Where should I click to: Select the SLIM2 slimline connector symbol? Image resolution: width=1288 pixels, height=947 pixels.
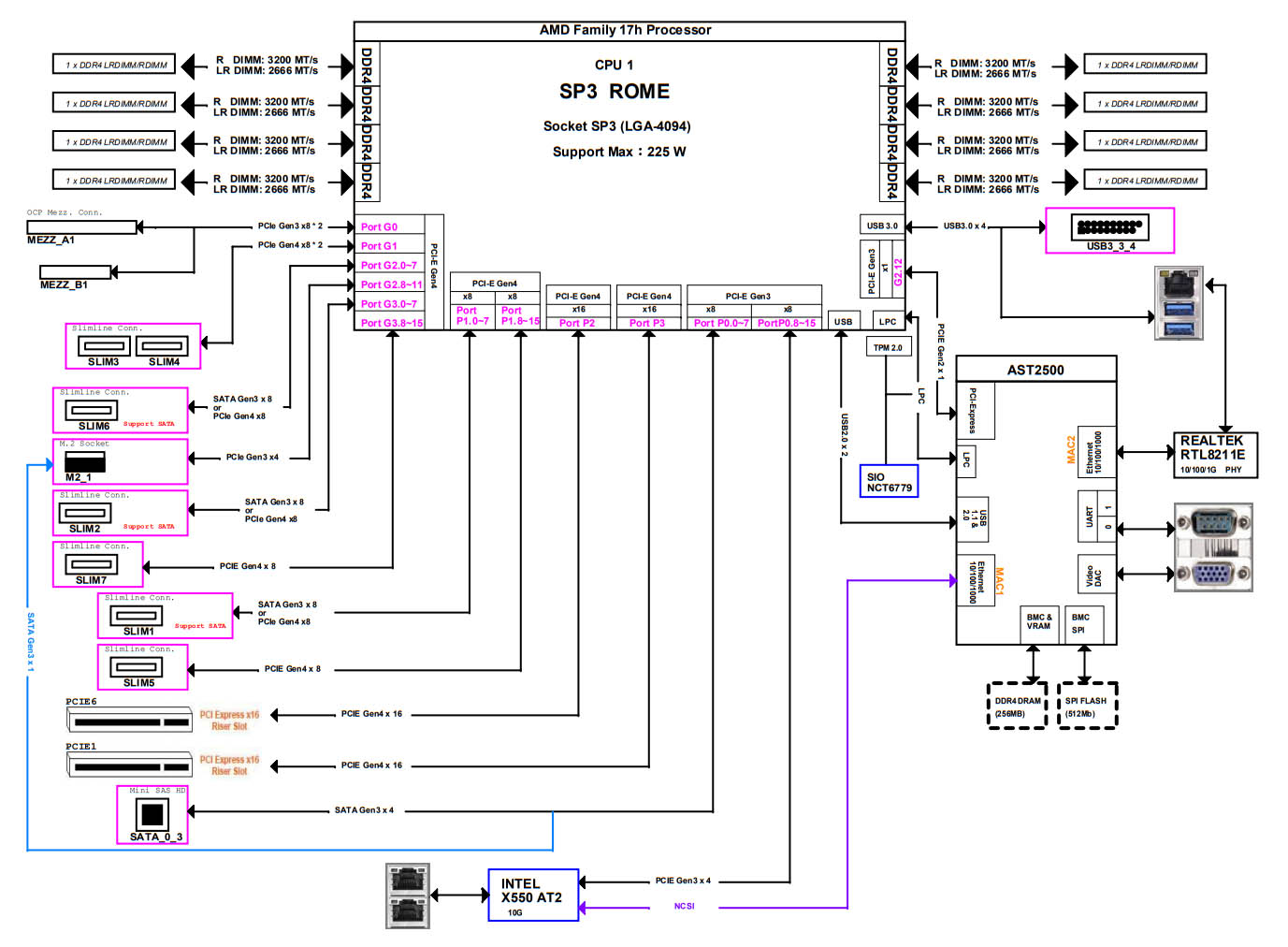point(85,513)
